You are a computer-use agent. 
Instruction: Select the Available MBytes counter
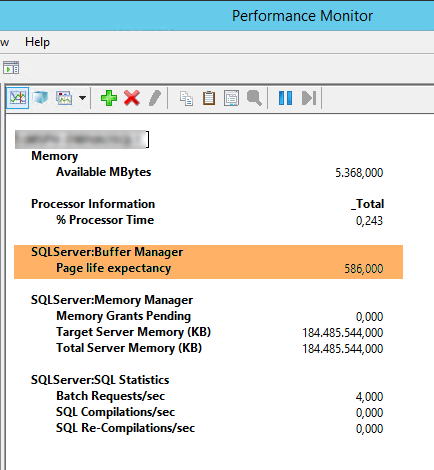pos(104,172)
